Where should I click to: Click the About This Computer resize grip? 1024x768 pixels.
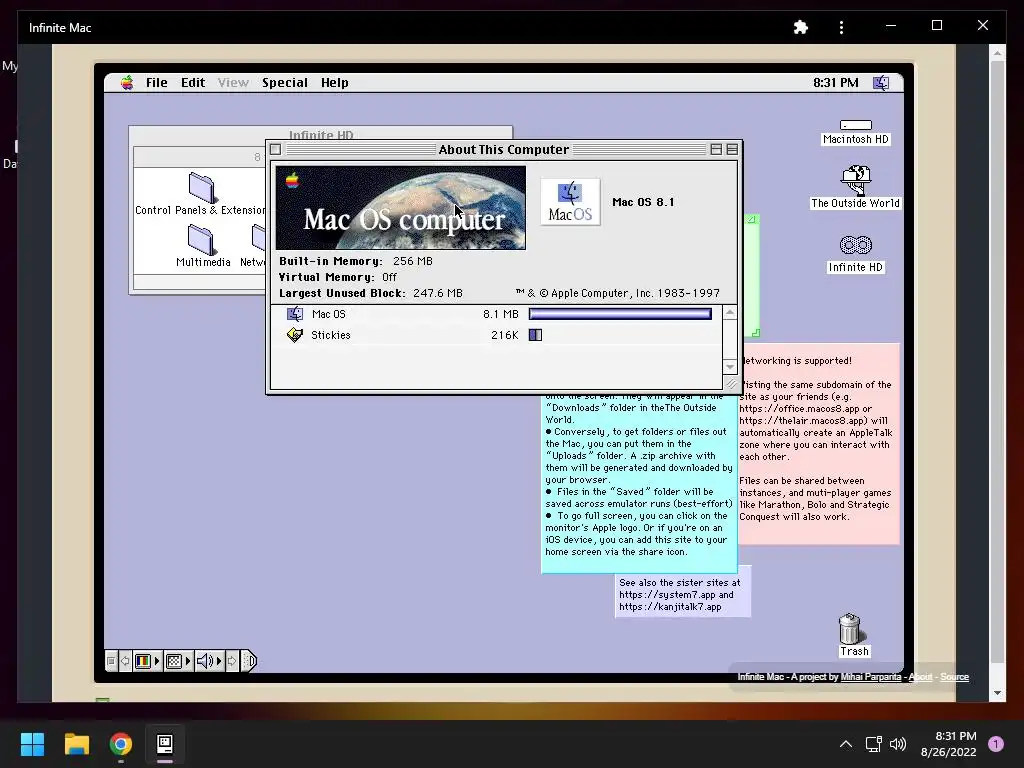click(731, 383)
